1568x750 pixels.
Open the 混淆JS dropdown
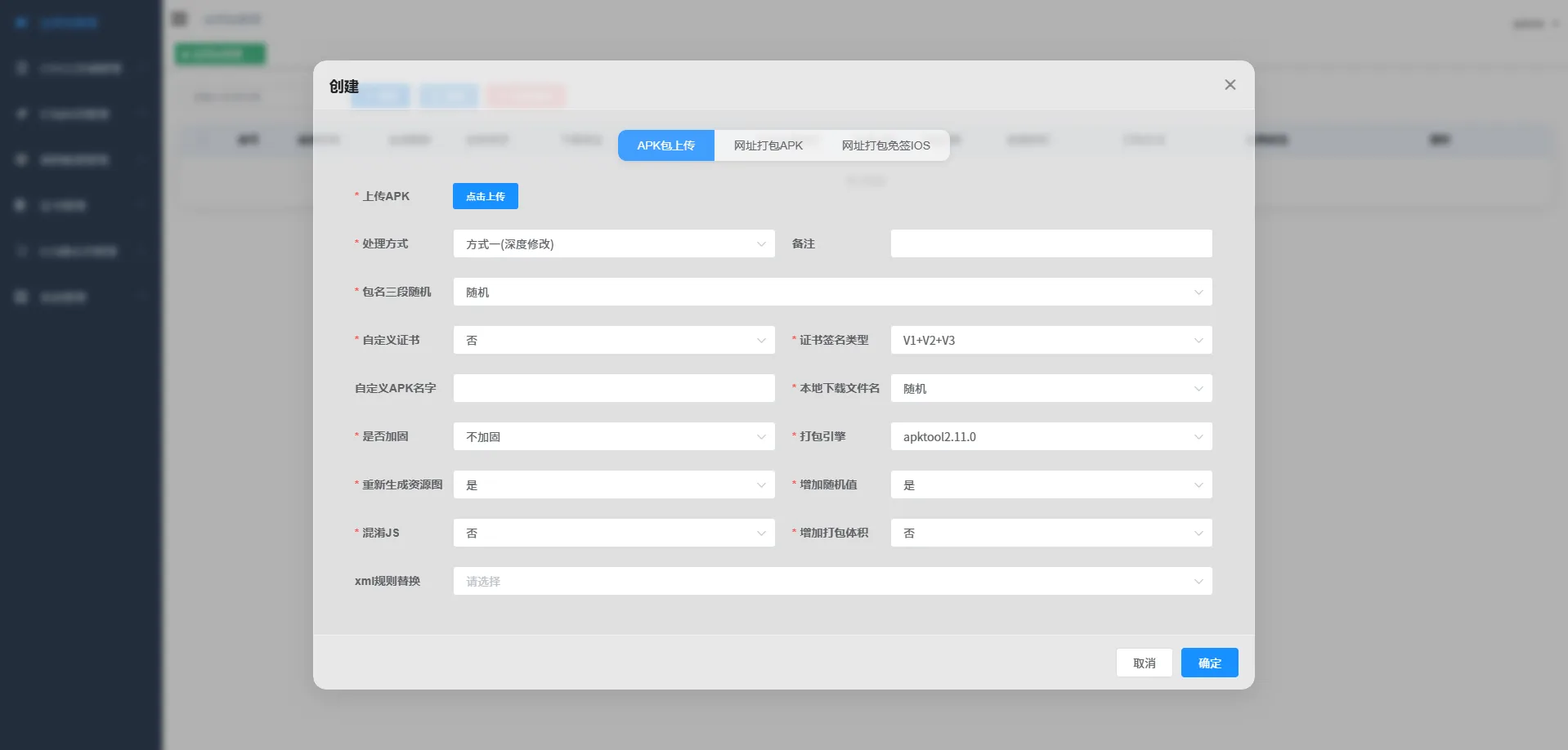(613, 533)
